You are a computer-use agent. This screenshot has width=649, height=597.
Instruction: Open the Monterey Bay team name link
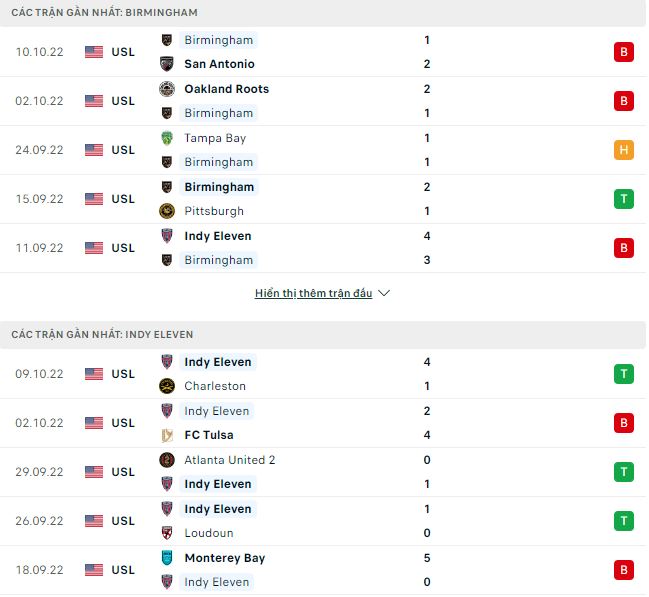tap(224, 558)
